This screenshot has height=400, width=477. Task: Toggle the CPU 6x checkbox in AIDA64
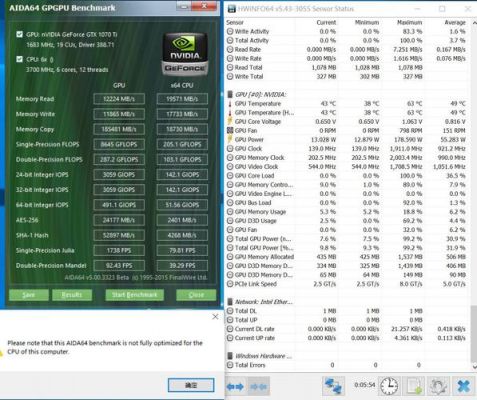(x=20, y=59)
